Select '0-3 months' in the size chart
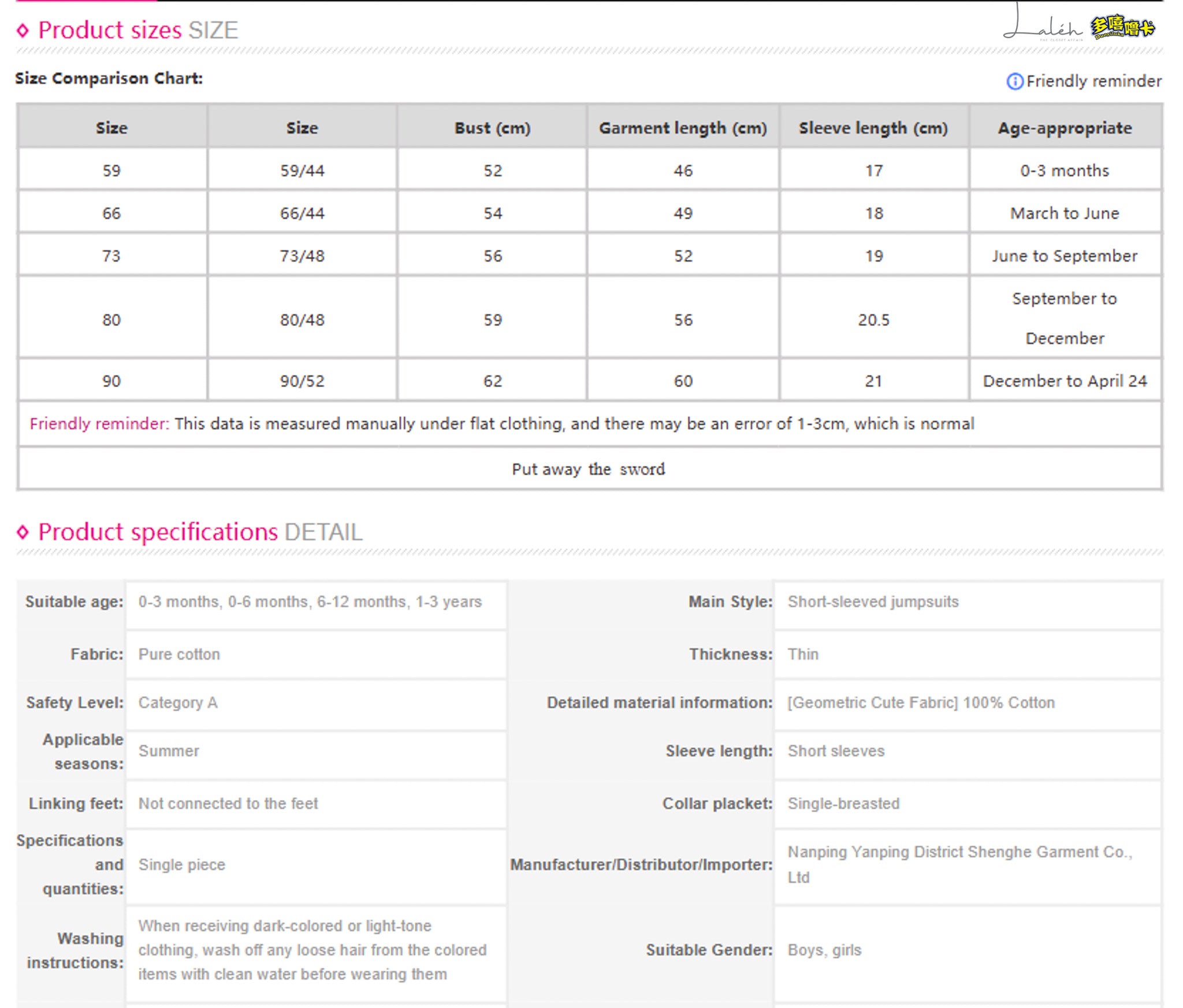This screenshot has height=1008, width=1183. [1065, 170]
